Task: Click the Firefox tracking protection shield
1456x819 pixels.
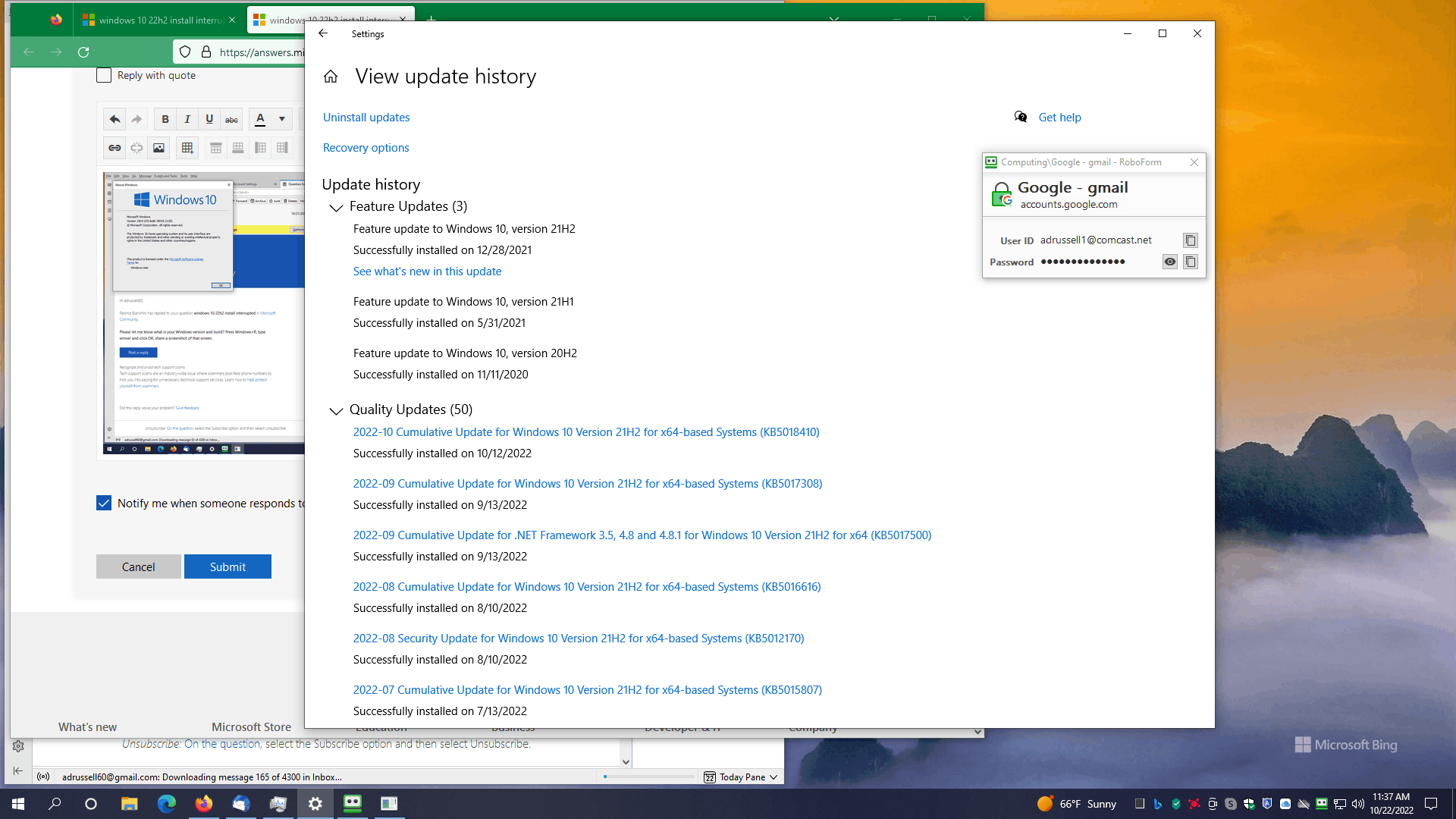Action: click(x=185, y=52)
